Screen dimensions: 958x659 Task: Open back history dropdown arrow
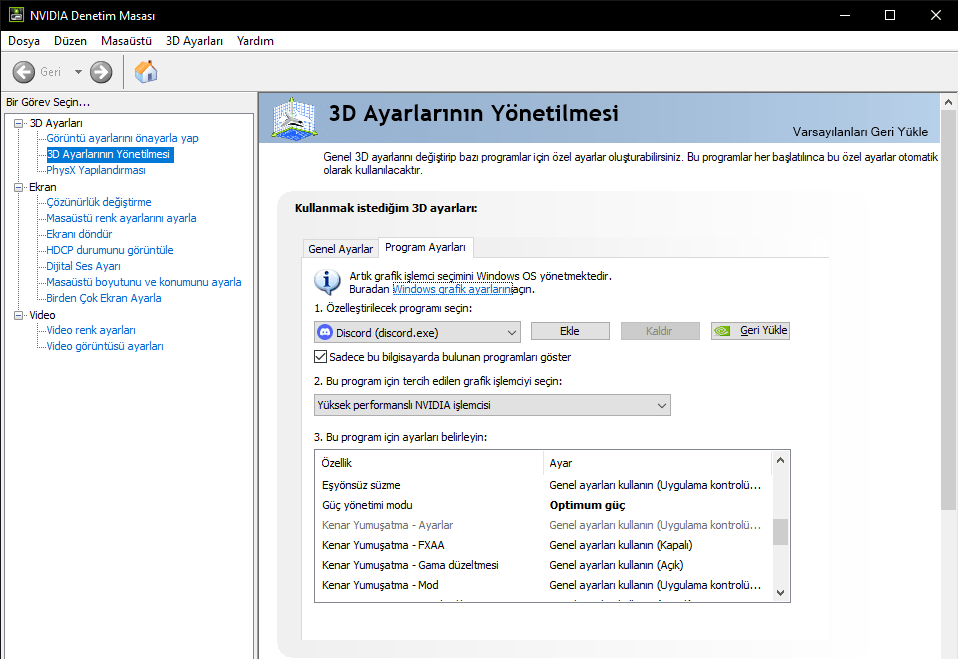(x=78, y=72)
